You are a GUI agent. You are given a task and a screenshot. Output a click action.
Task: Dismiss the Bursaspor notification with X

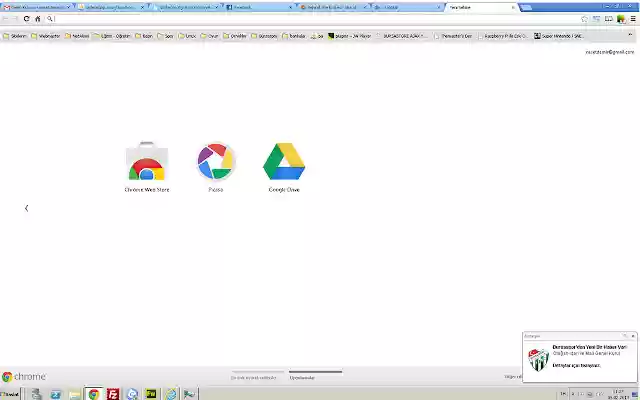tap(633, 336)
